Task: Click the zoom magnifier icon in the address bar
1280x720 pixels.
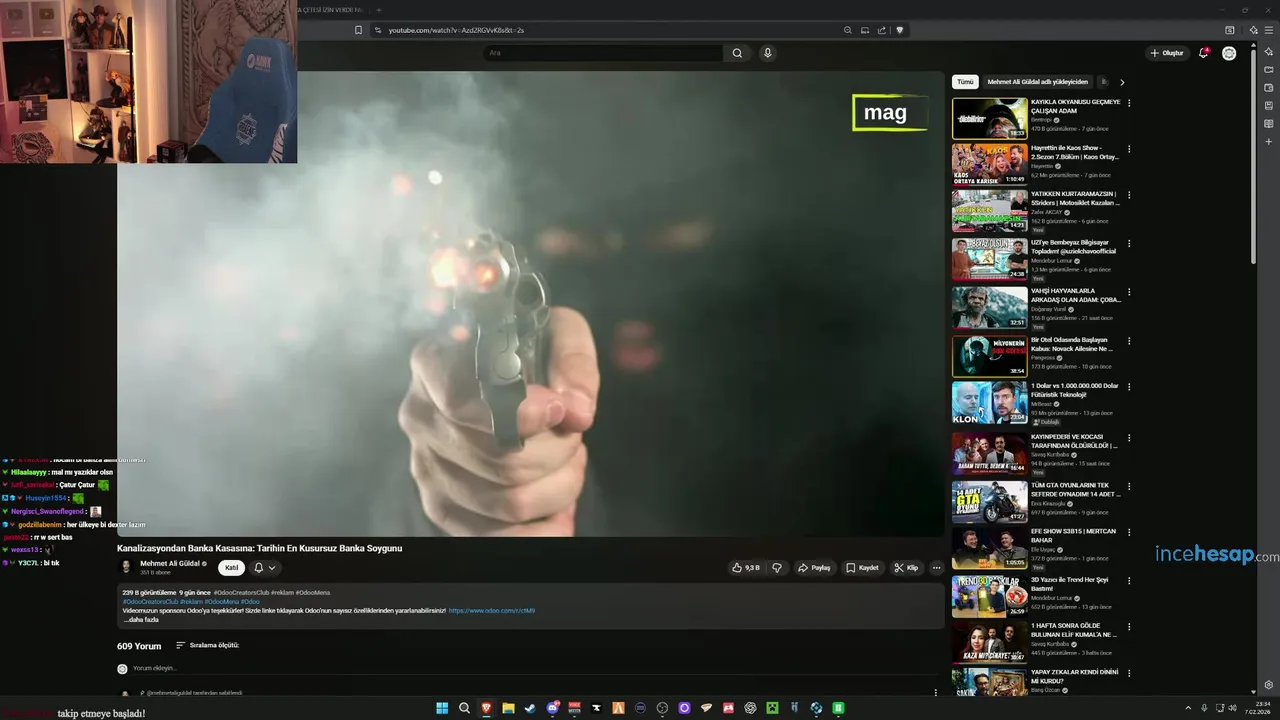Action: 848,30
